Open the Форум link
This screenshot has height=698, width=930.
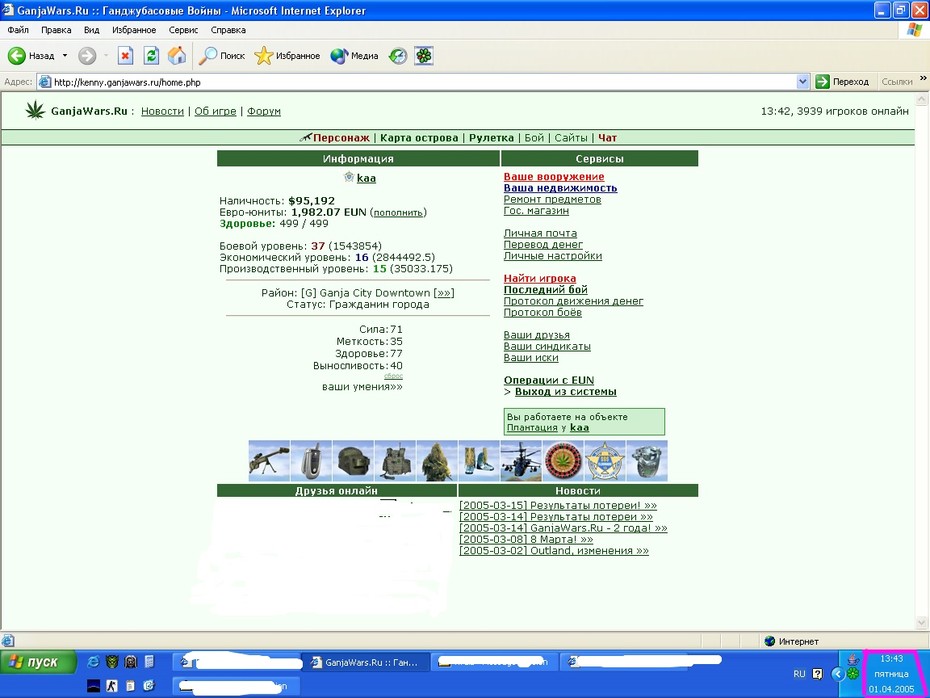point(264,111)
